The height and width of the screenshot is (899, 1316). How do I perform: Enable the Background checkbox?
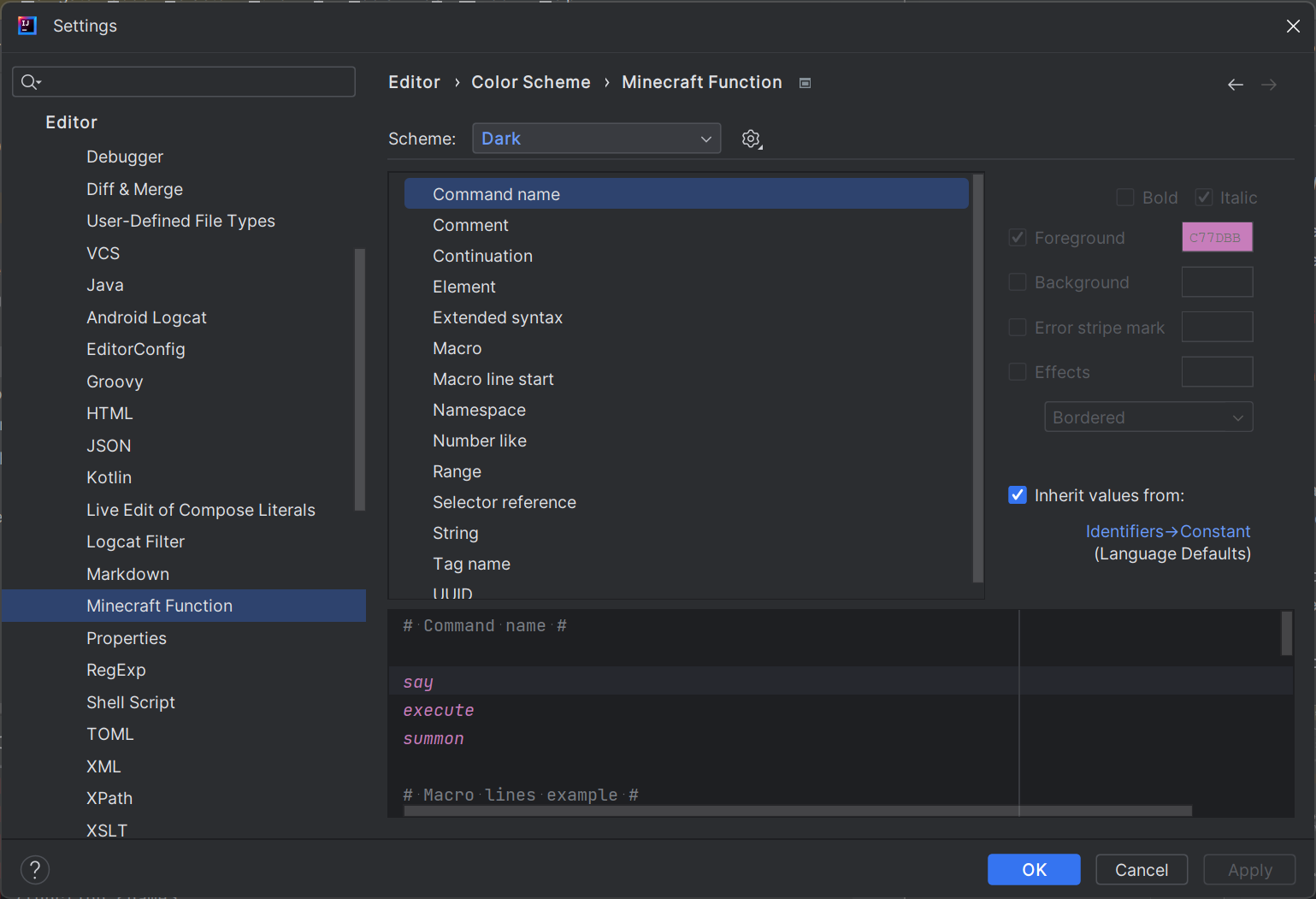pos(1018,282)
